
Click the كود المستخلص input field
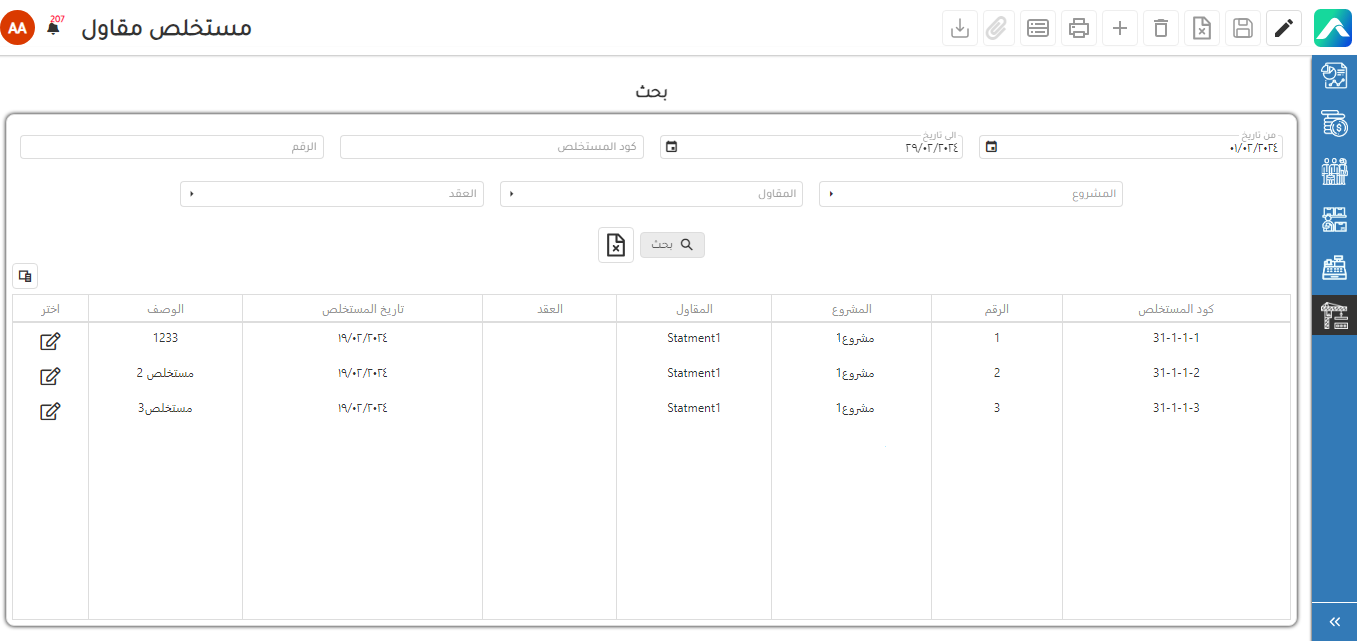pos(491,147)
